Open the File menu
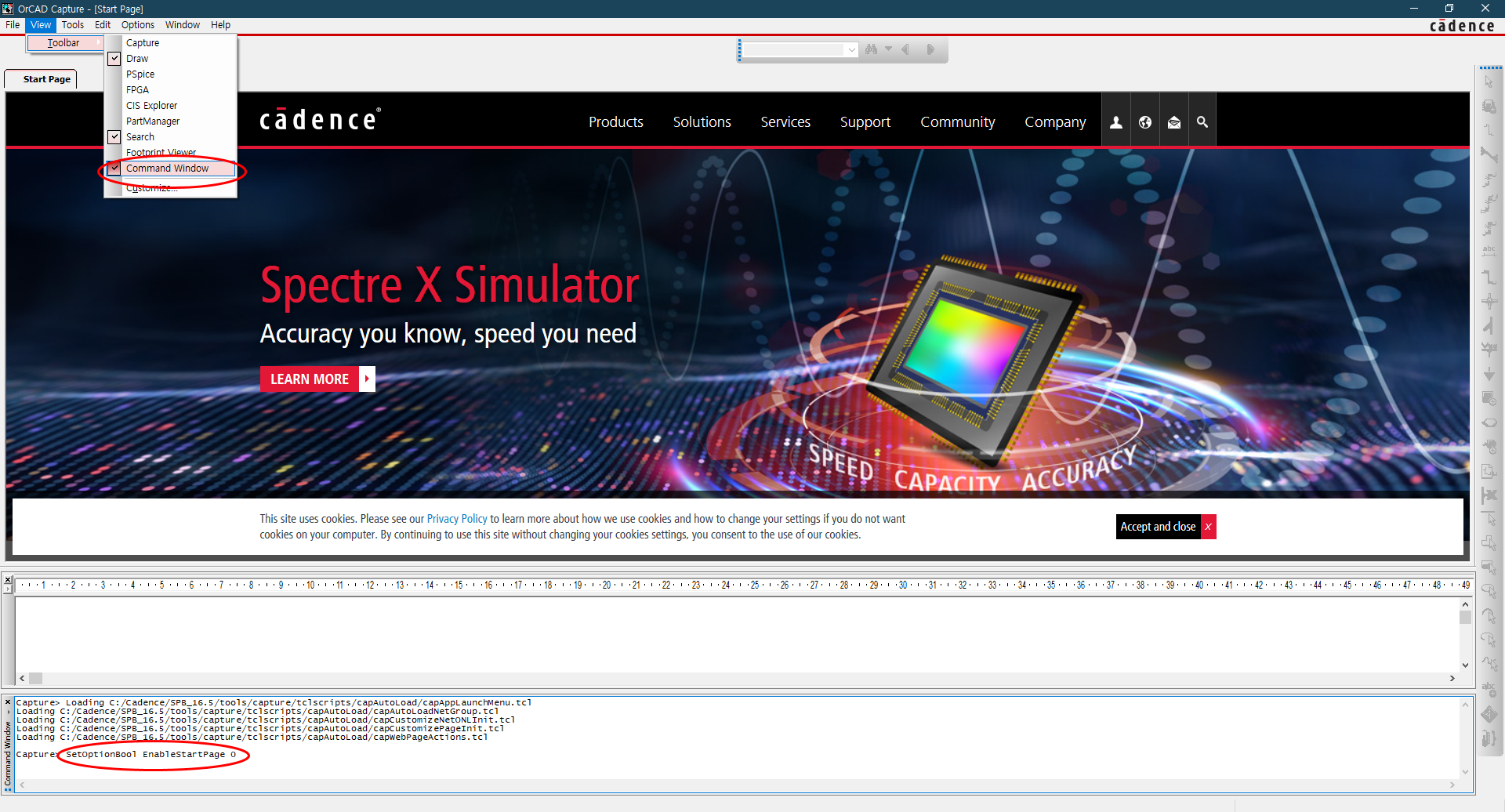Image resolution: width=1505 pixels, height=812 pixels. click(13, 25)
